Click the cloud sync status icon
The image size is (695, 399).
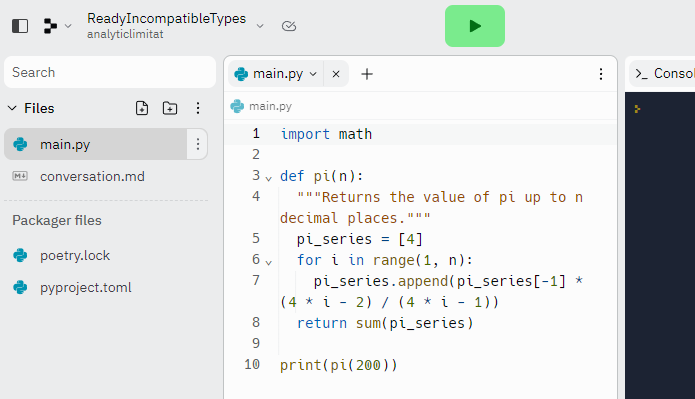point(289,26)
